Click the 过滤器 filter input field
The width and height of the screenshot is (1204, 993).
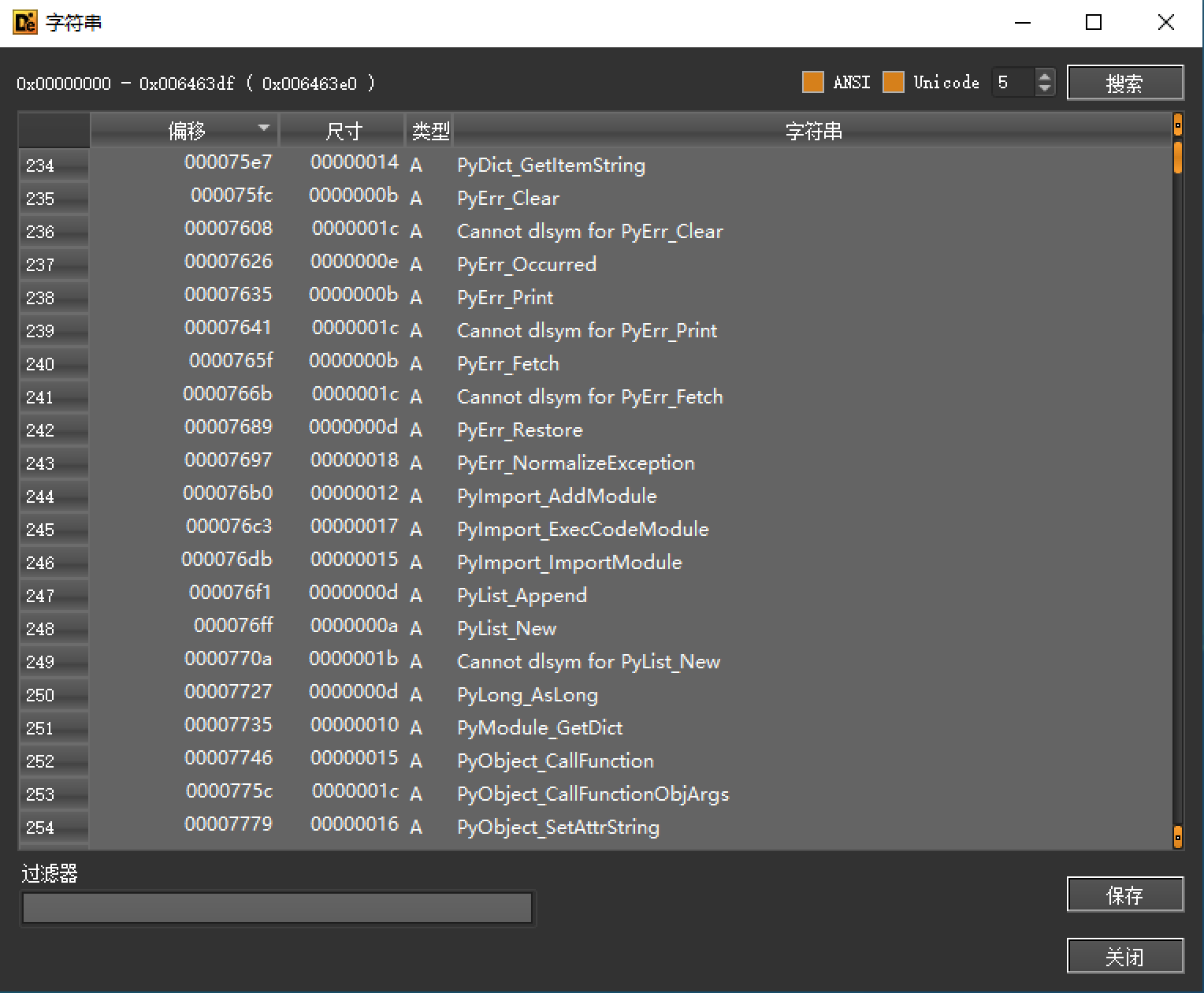[277, 908]
